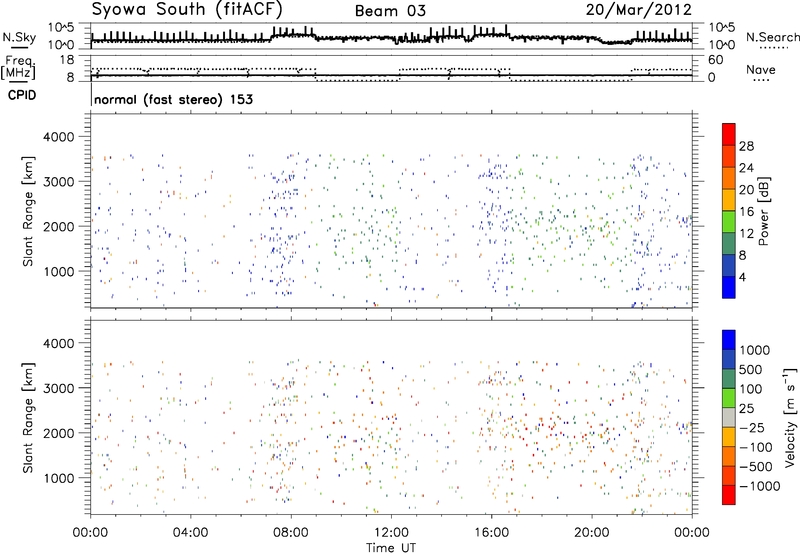
Task: Click the '-1000' velocity colorbar value
Action: point(760,486)
